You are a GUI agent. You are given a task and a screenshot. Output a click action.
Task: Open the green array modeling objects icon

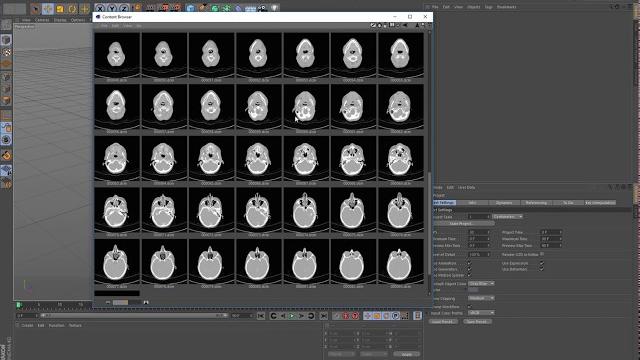pyautogui.click(x=227, y=7)
